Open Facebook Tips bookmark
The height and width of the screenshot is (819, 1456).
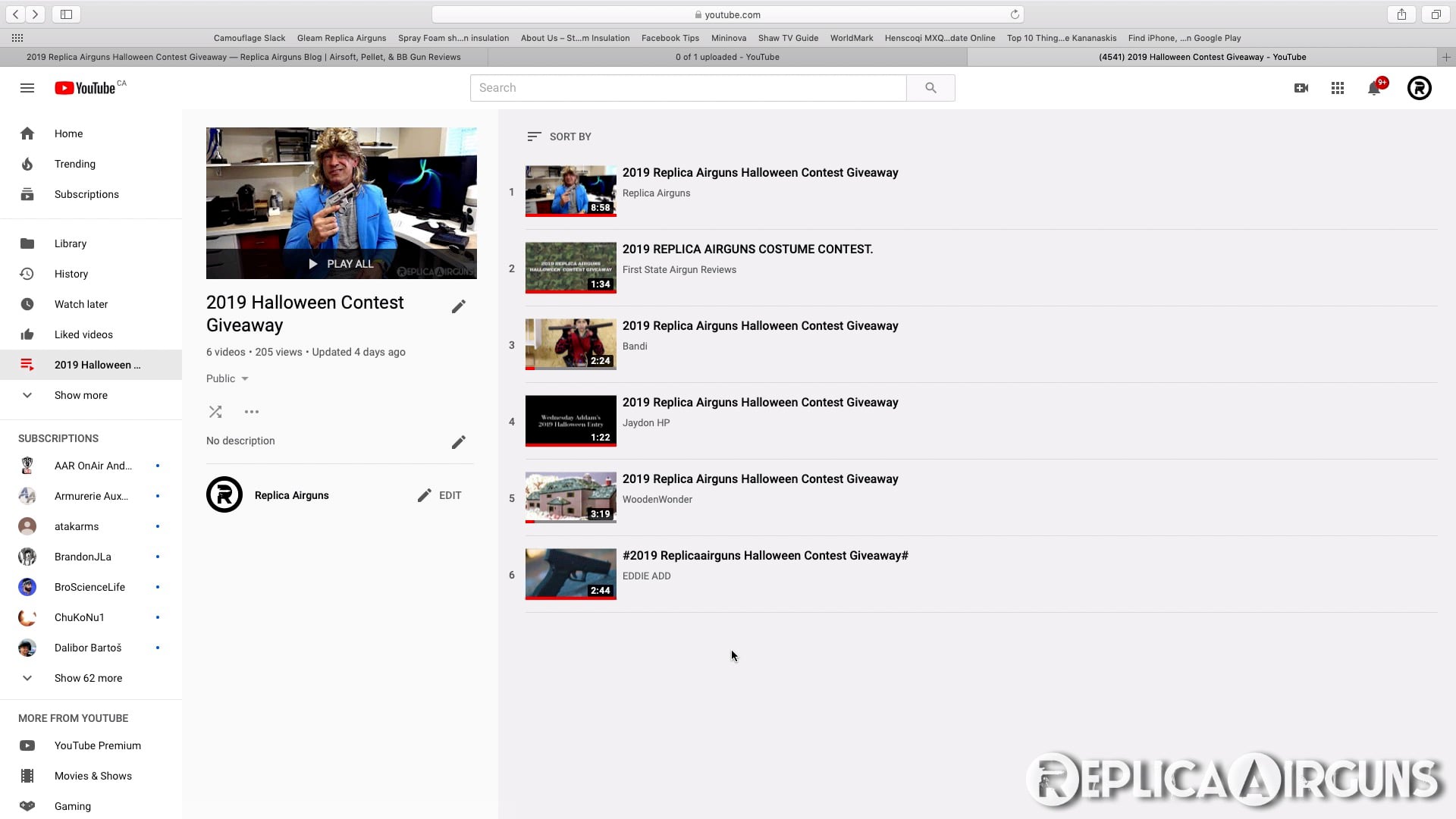[x=670, y=38]
